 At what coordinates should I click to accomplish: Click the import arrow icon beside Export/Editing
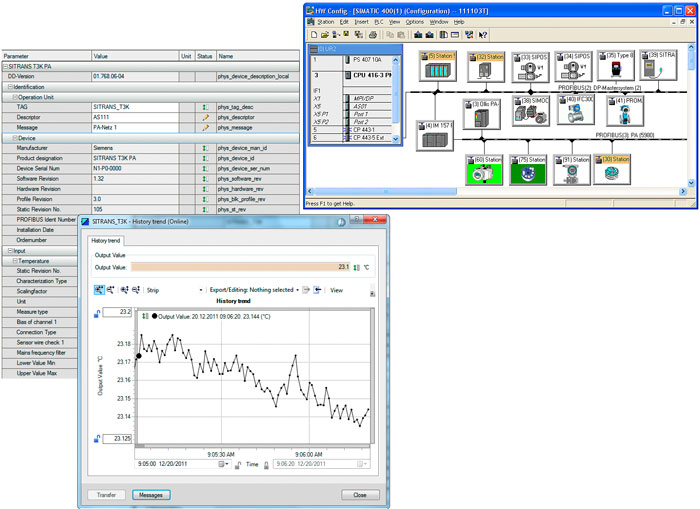click(x=317, y=290)
